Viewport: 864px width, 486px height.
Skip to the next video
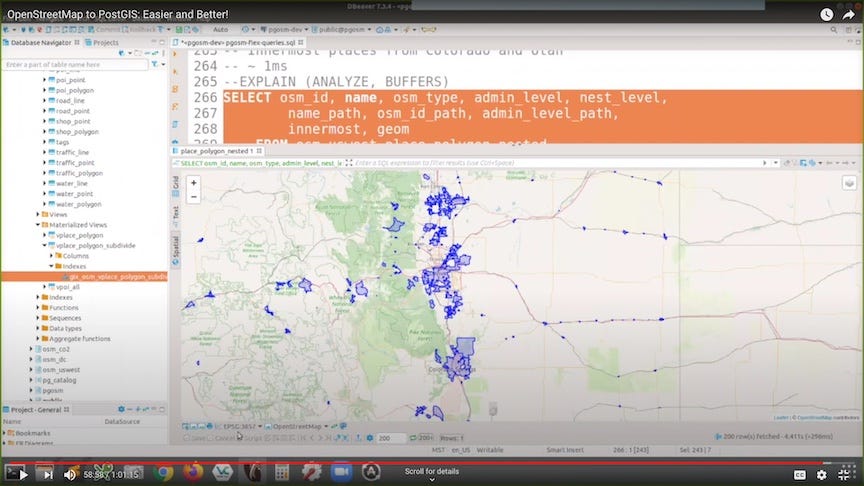pos(48,474)
